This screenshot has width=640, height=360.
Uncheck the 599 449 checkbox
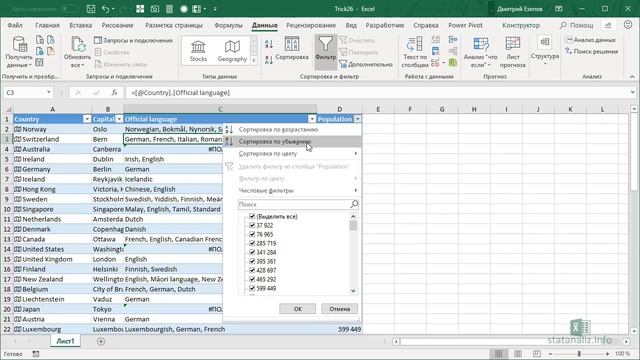252,288
